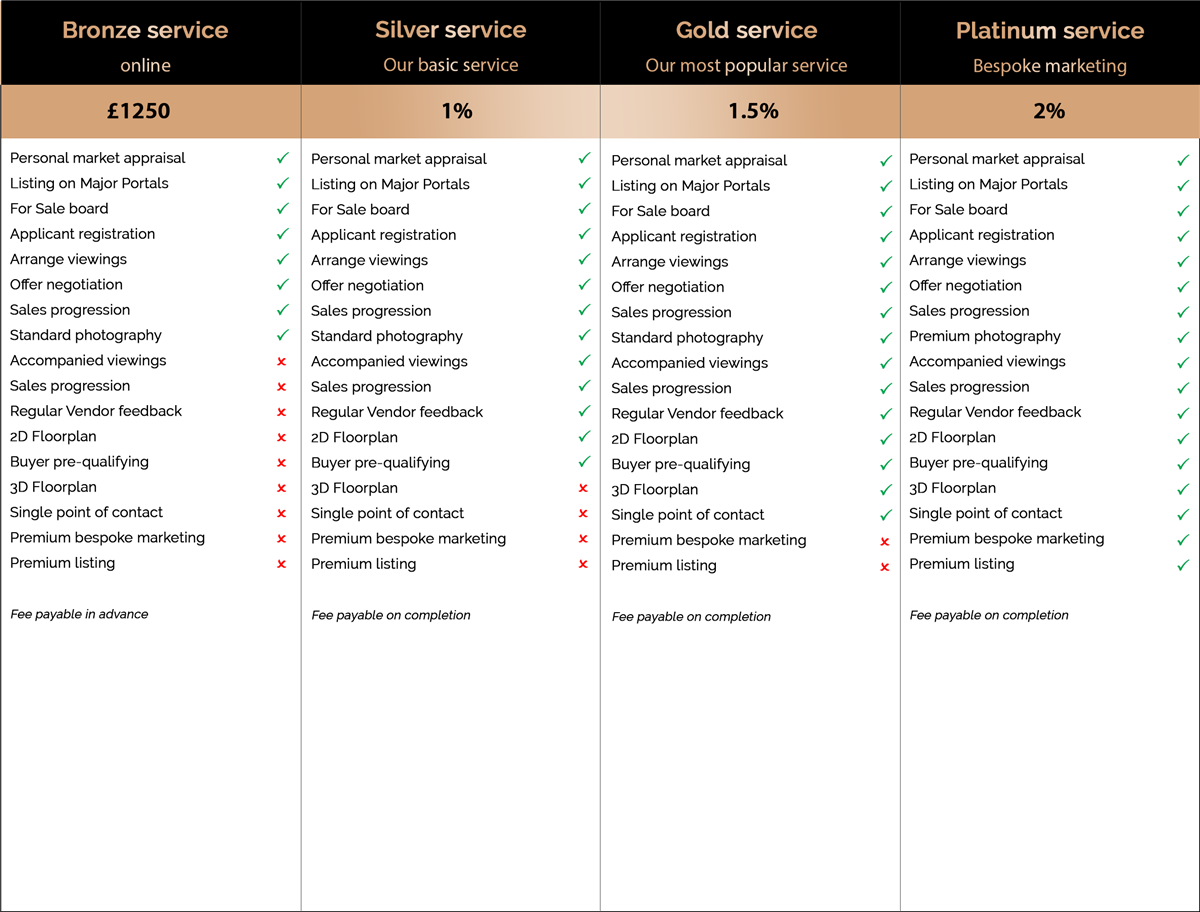Click the 1.5% Gold price bar
The width and height of the screenshot is (1200, 912).
coord(751,111)
